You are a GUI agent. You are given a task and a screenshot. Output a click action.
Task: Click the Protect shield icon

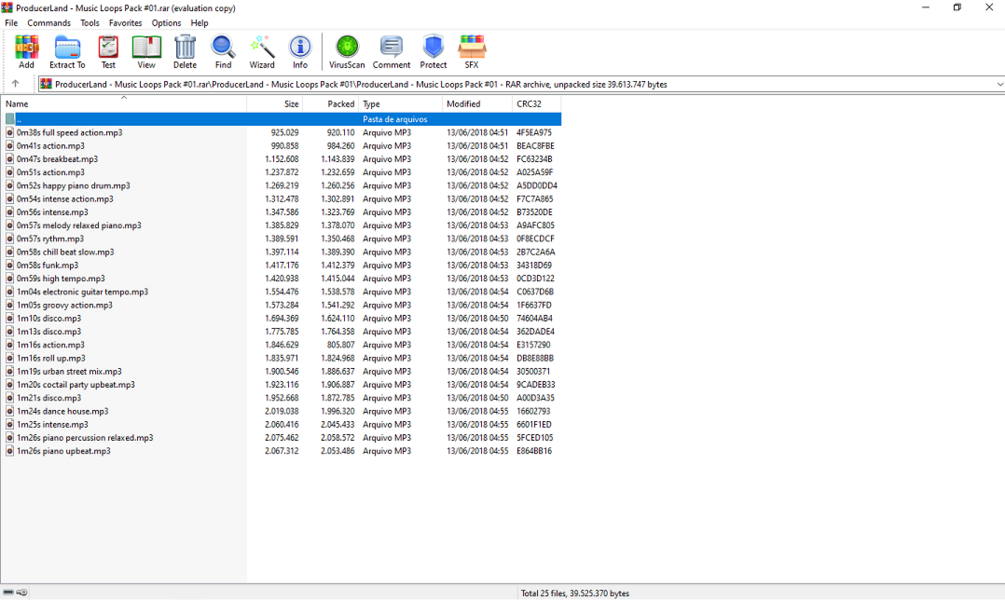tap(433, 51)
